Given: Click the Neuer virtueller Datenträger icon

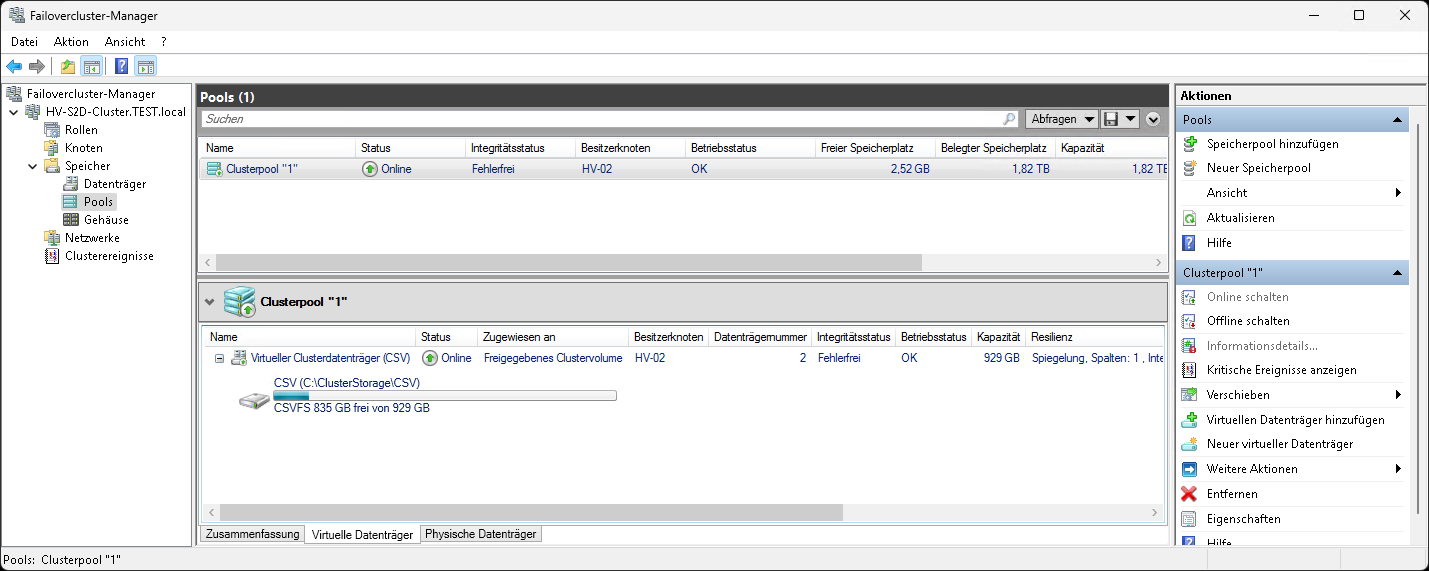Looking at the screenshot, I should (1190, 444).
